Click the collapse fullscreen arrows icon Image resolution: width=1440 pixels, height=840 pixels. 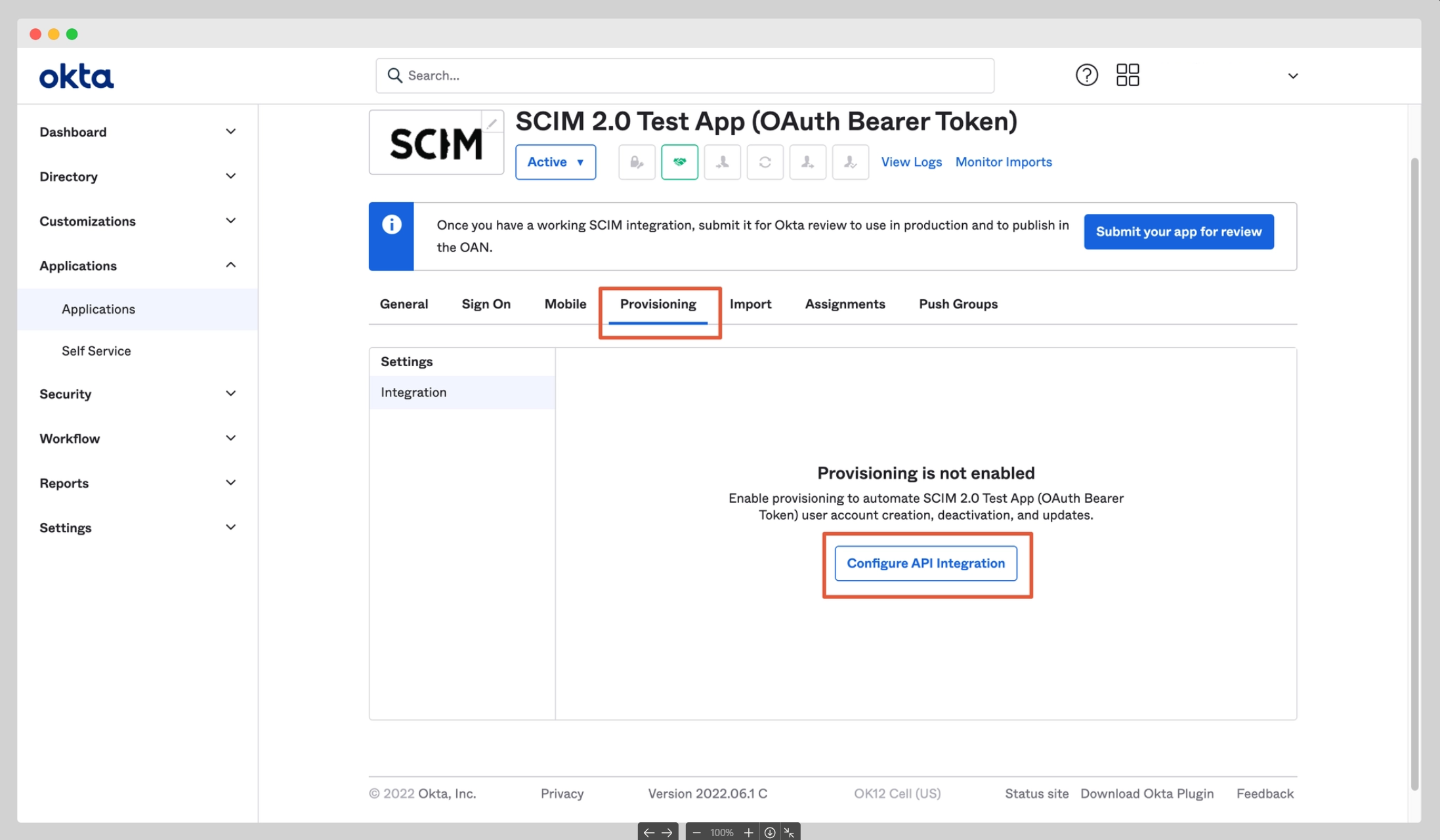point(790,832)
